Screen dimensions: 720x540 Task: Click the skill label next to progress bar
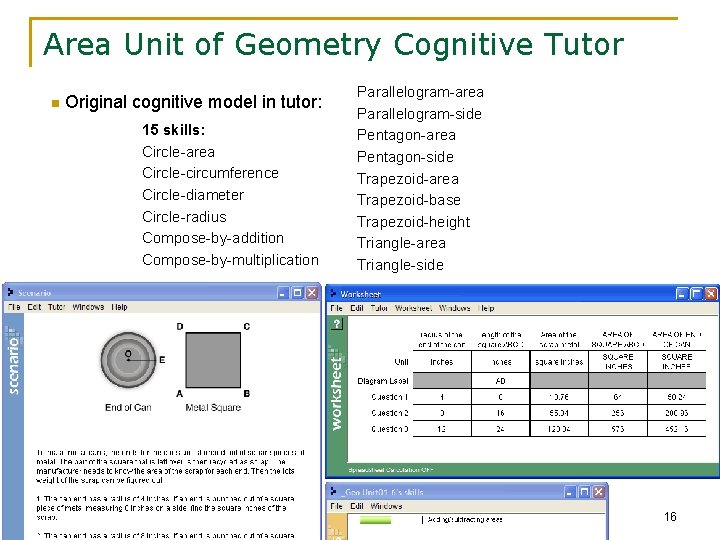pos(465,520)
